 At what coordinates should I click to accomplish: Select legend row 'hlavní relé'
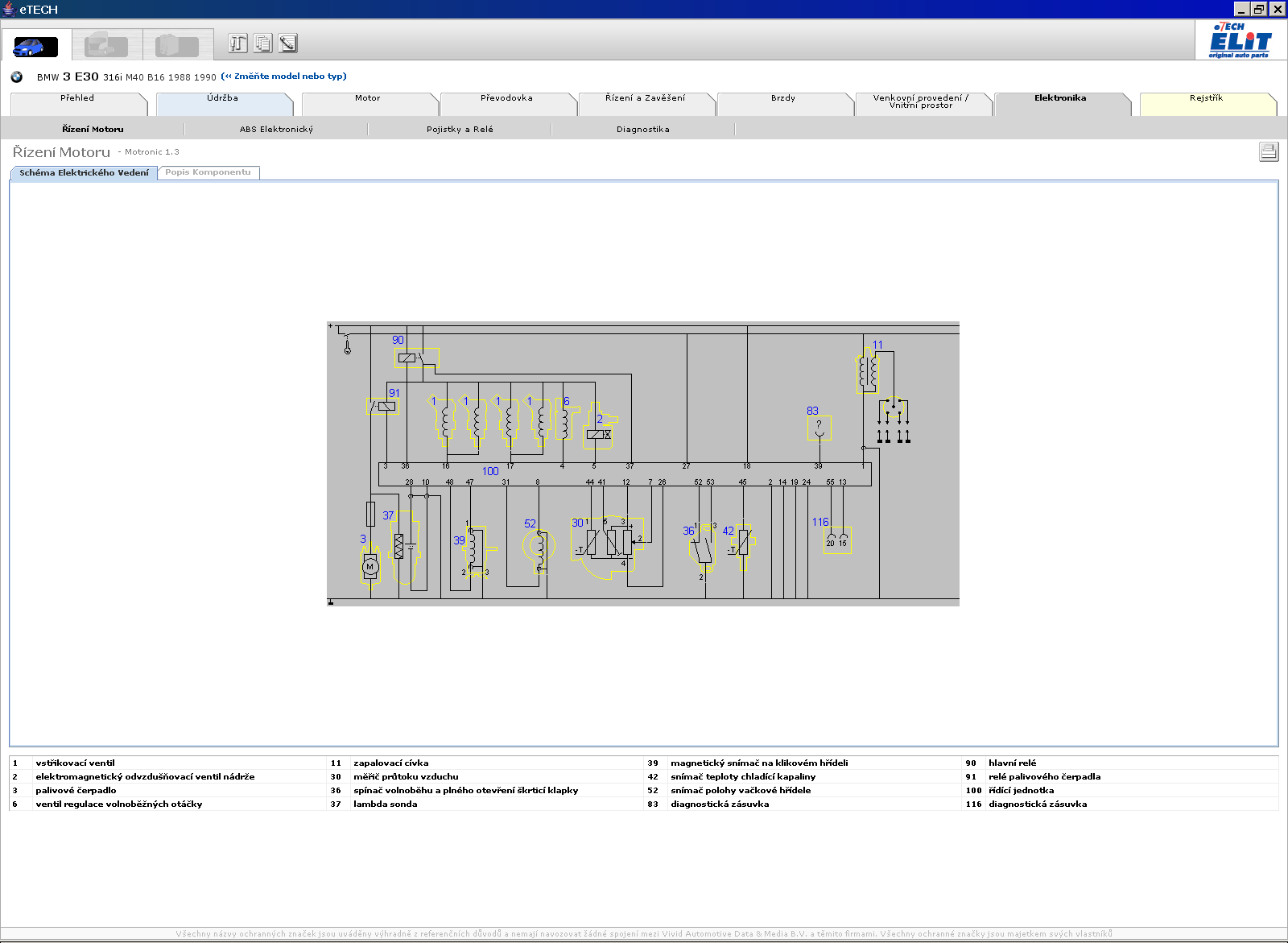click(x=1121, y=763)
